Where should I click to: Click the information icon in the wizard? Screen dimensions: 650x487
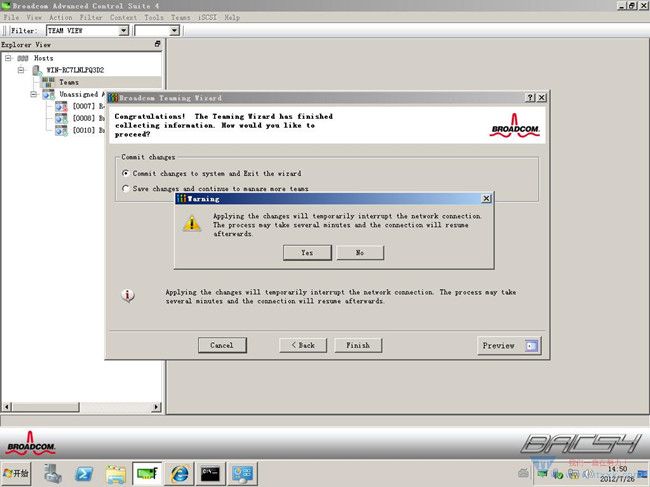pyautogui.click(x=128, y=295)
